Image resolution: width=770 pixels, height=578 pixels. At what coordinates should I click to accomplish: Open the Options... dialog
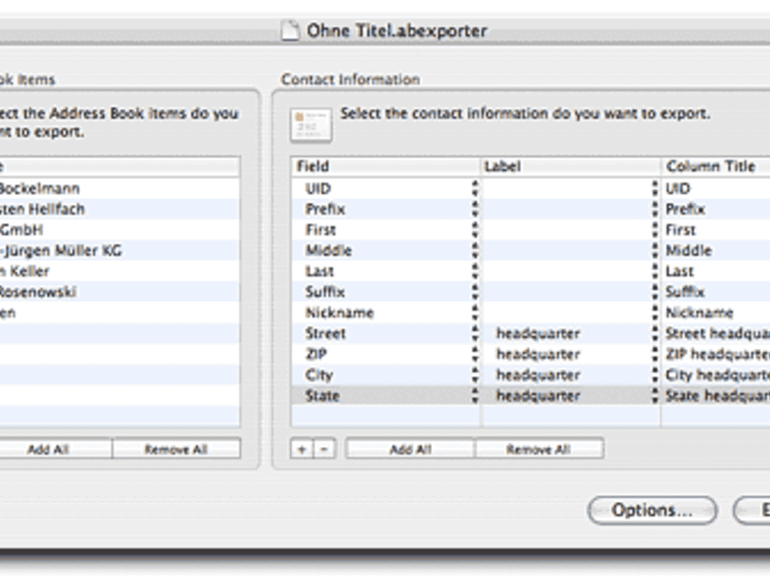[652, 510]
